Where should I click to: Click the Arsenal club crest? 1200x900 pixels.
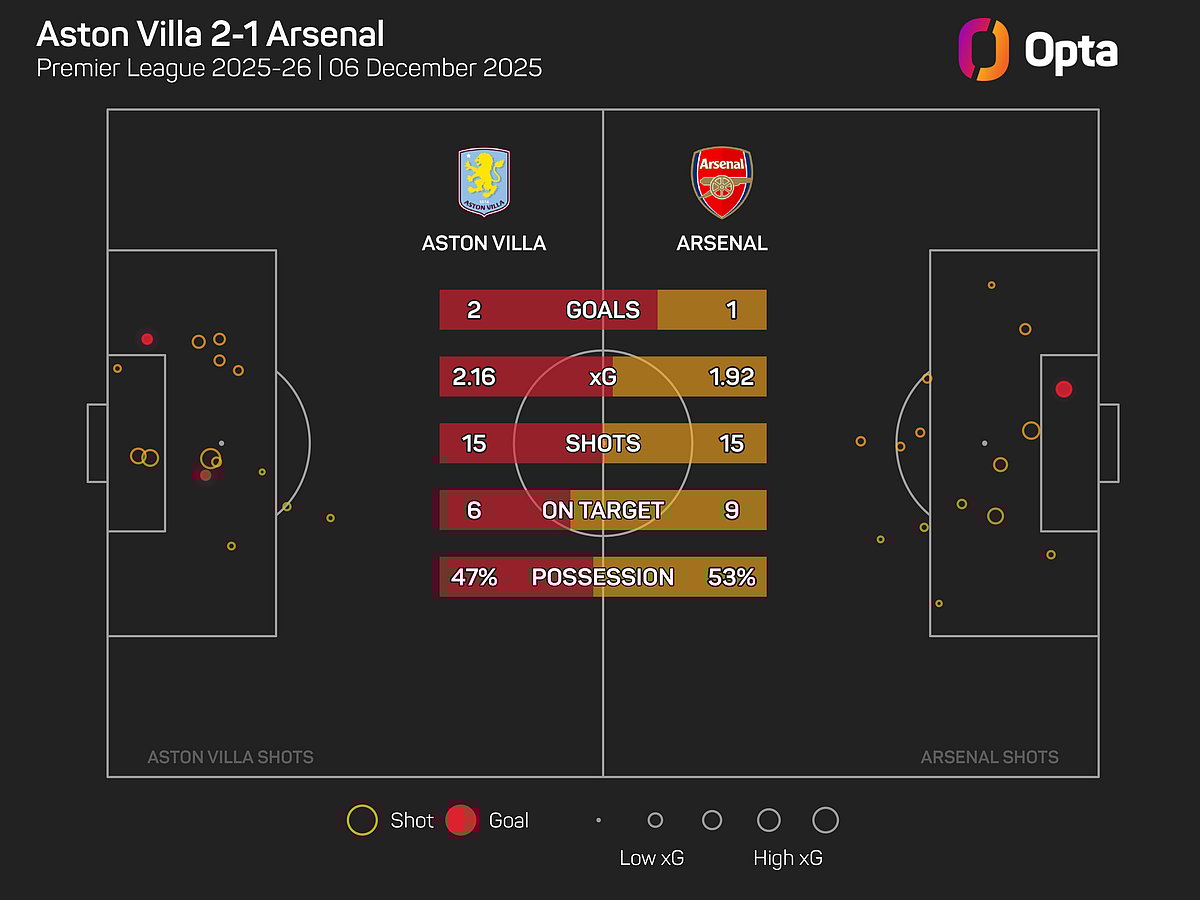pyautogui.click(x=722, y=183)
